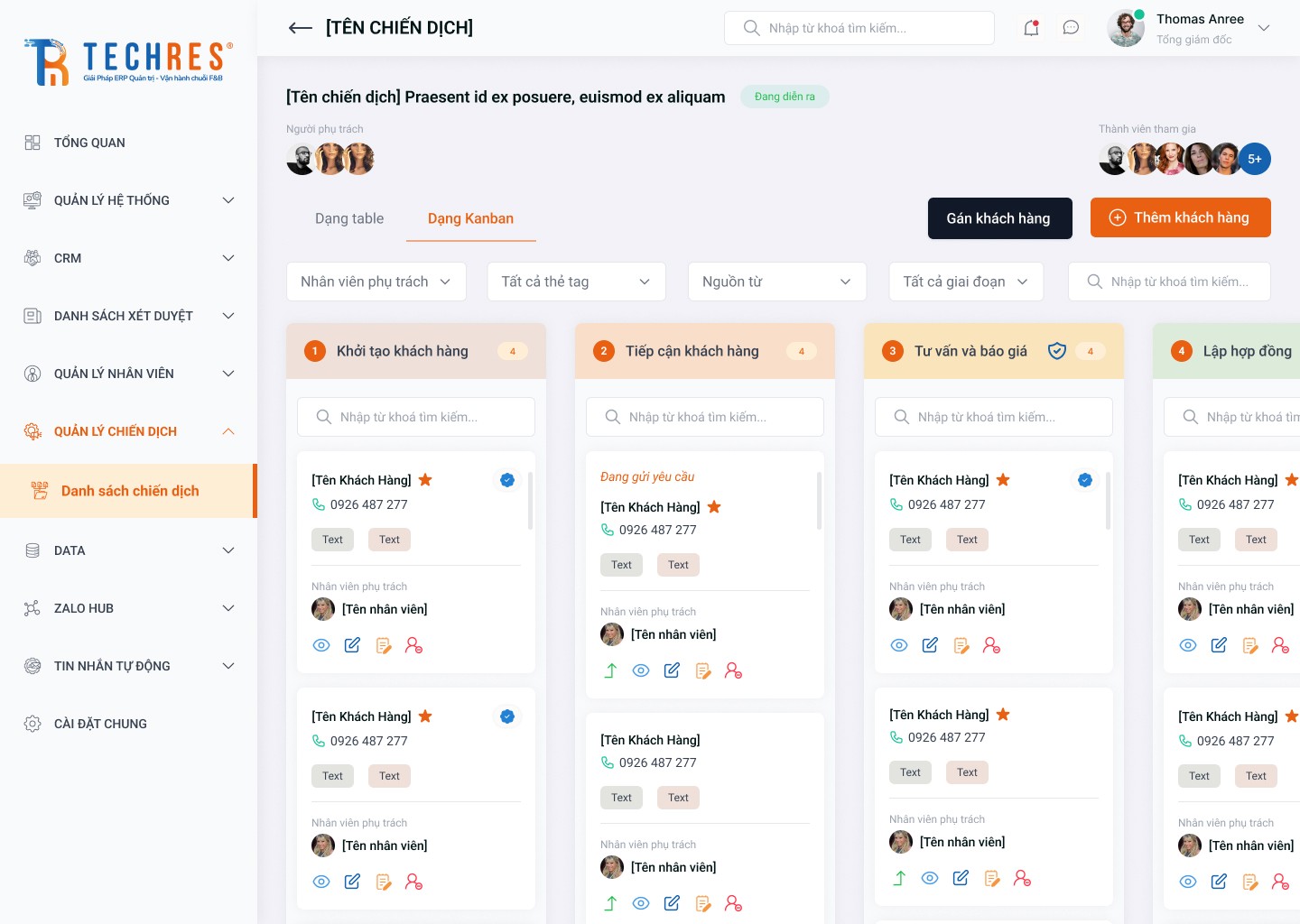The height and width of the screenshot is (924, 1300).
Task: Edit icon on first Tư vấn card
Action: (930, 645)
